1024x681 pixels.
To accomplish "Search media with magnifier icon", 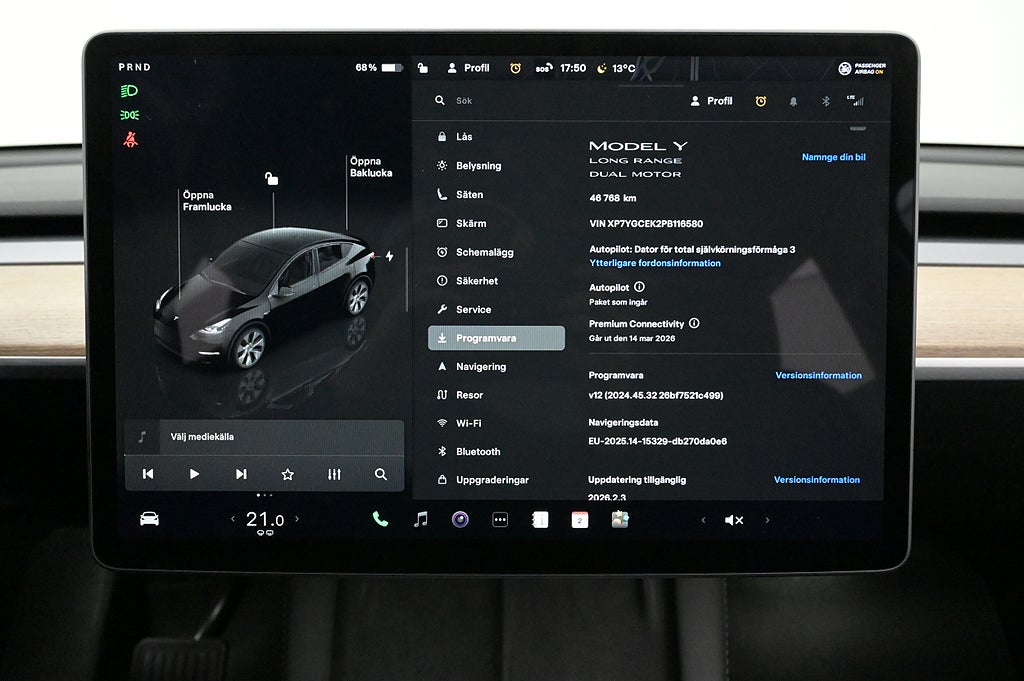I will (380, 474).
